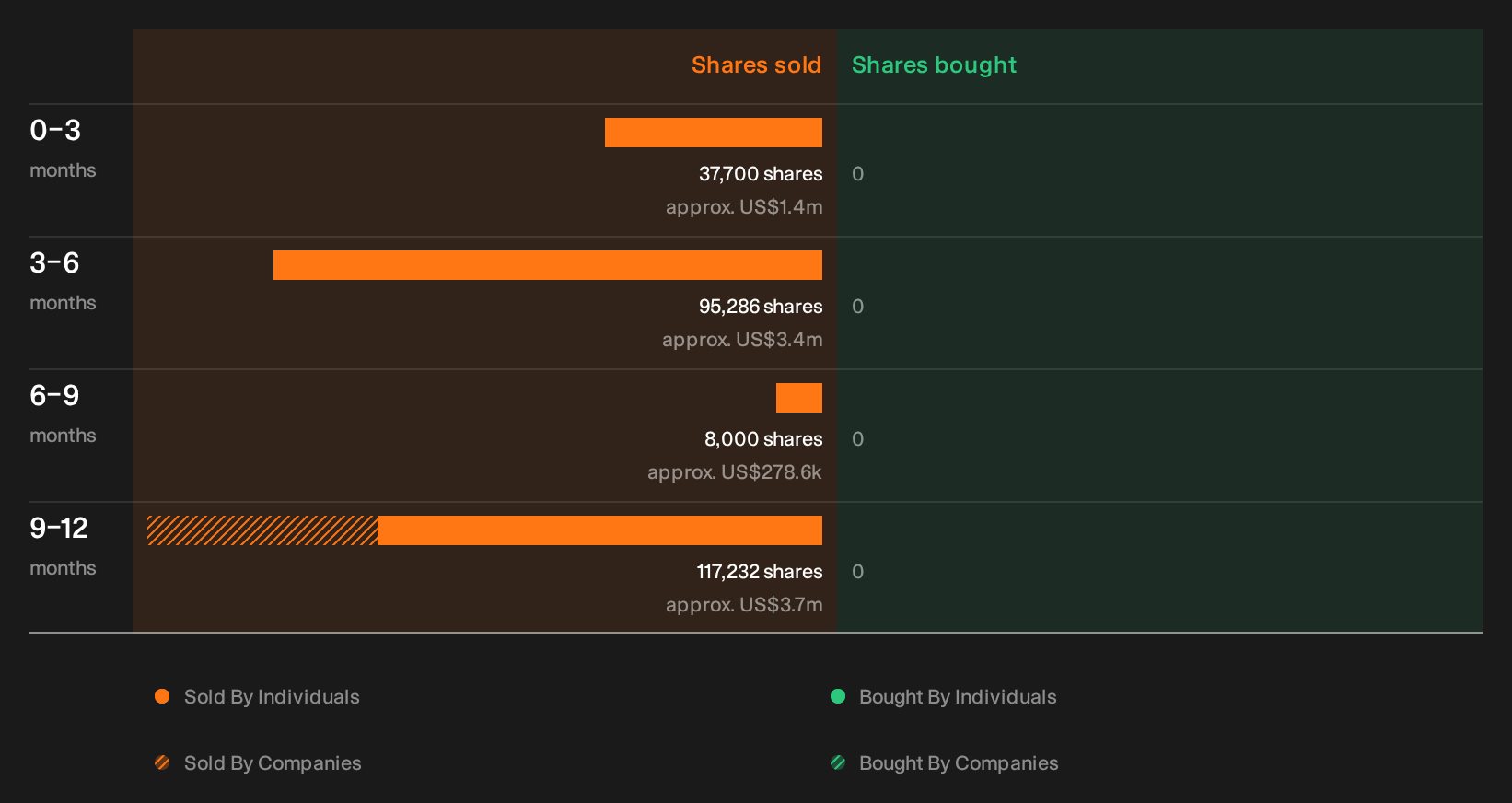The height and width of the screenshot is (803, 1512).
Task: Click the hatched companies segment in 9-12 months
Action: click(x=262, y=530)
